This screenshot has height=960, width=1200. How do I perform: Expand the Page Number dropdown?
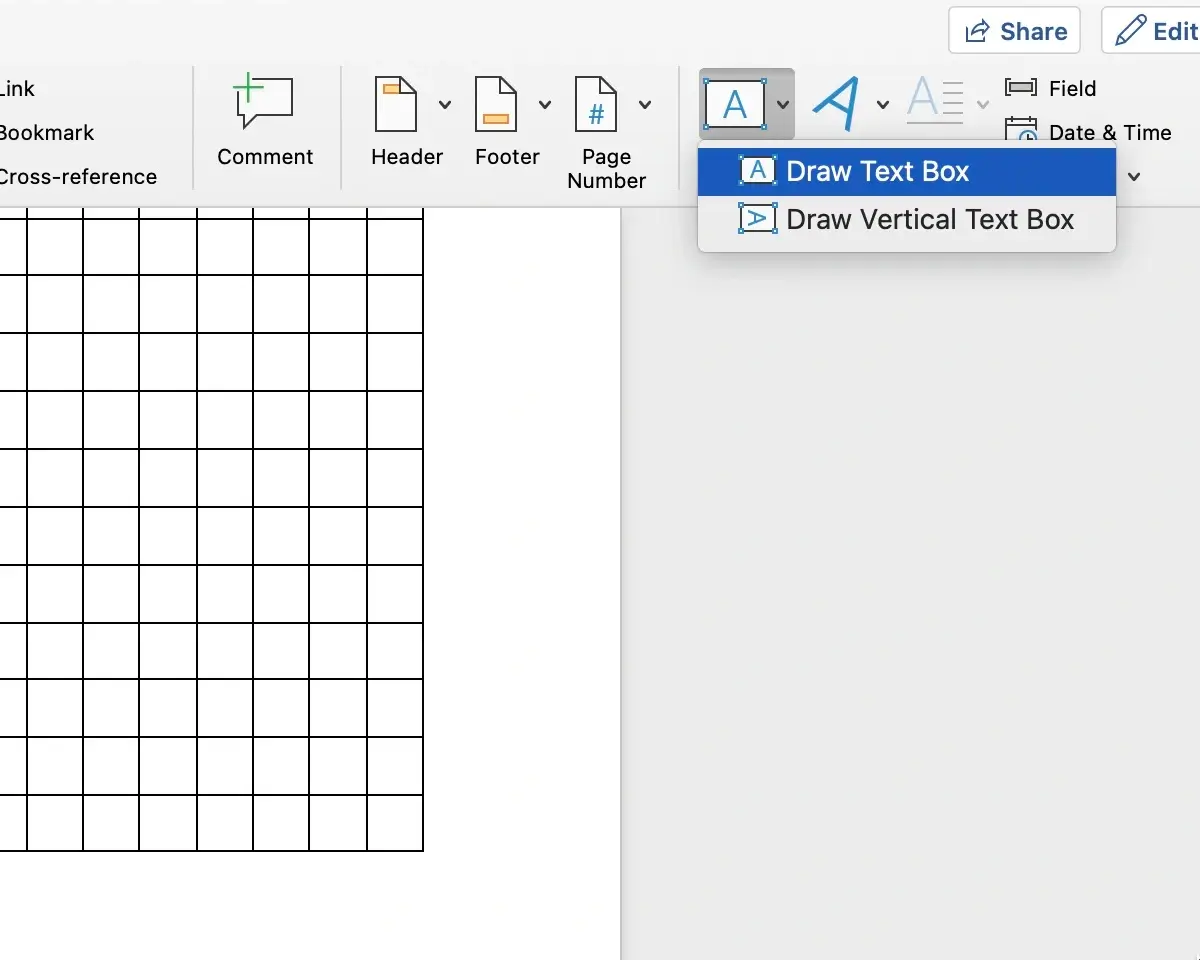pos(645,104)
